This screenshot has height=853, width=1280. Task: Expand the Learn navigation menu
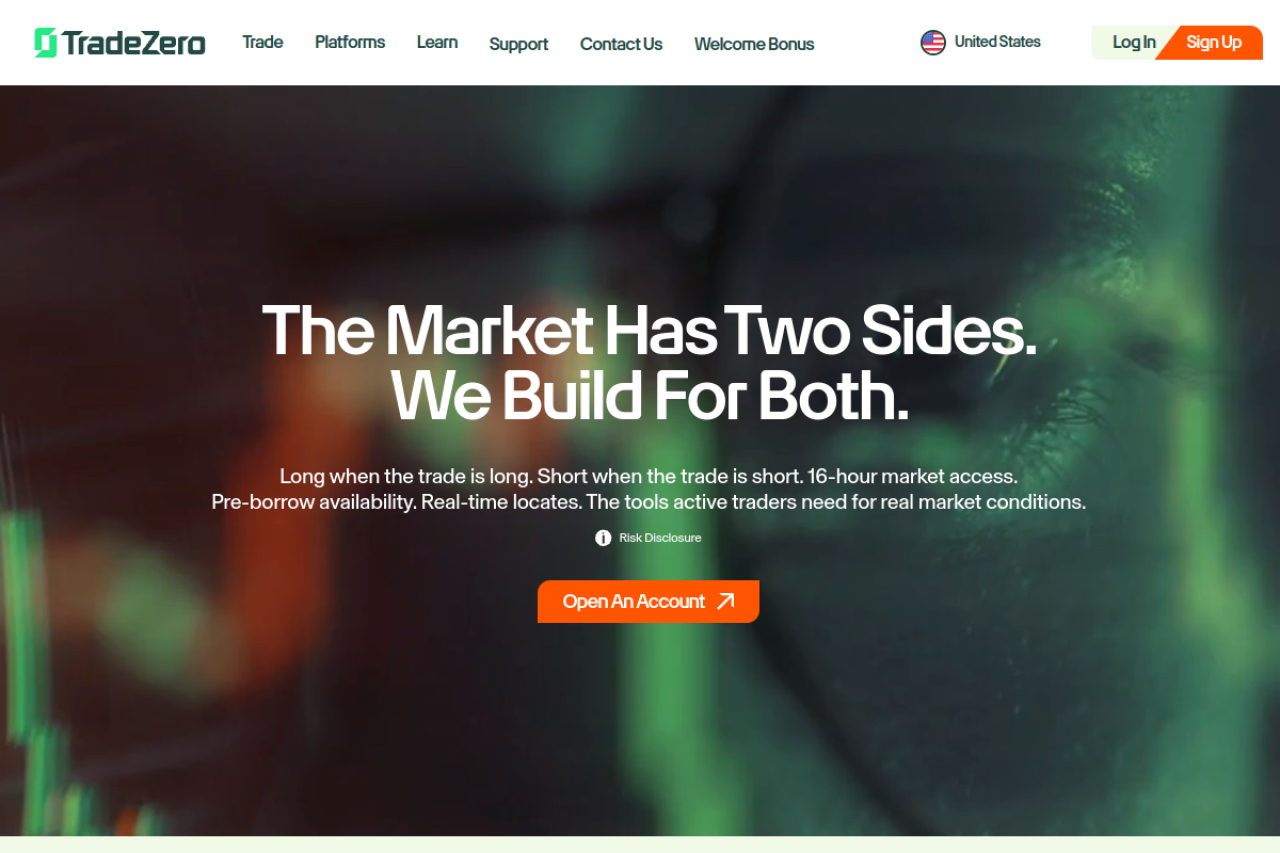(x=437, y=42)
